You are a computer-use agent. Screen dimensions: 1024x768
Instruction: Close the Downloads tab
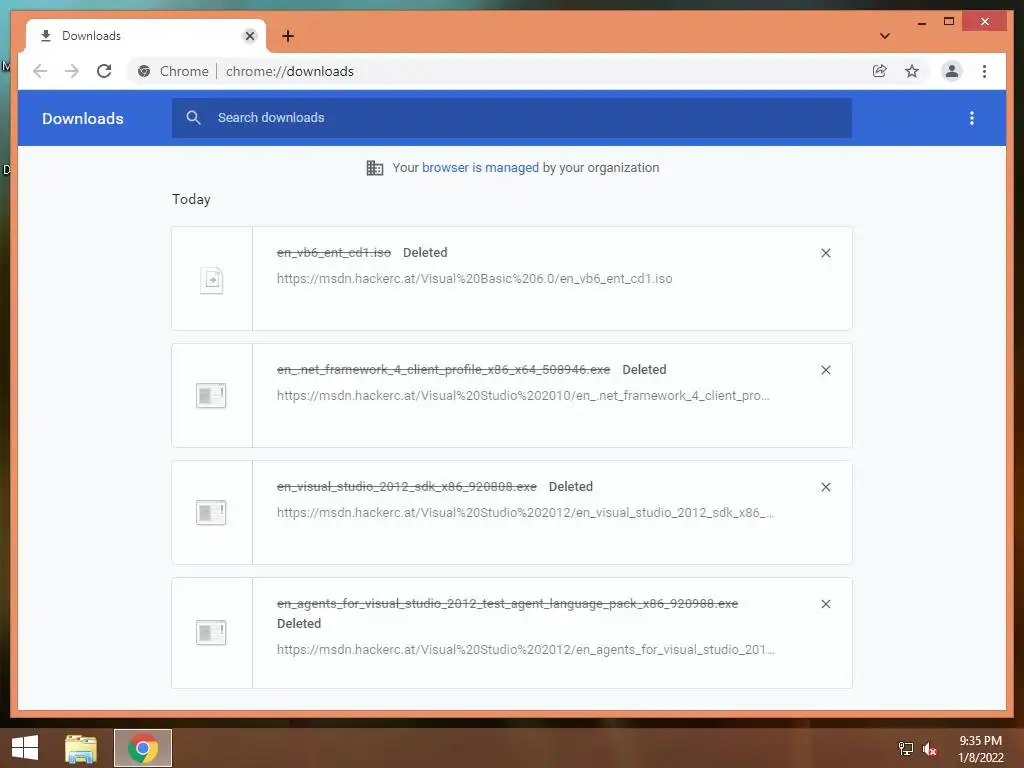pyautogui.click(x=249, y=36)
